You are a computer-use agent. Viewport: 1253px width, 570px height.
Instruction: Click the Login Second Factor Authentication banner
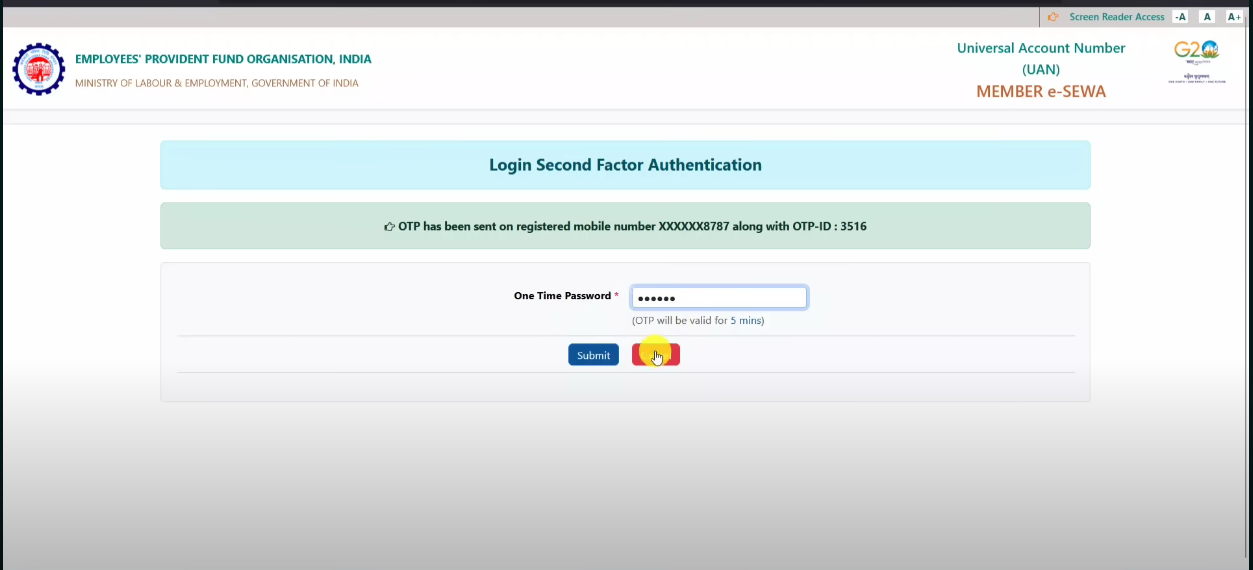[x=625, y=165]
